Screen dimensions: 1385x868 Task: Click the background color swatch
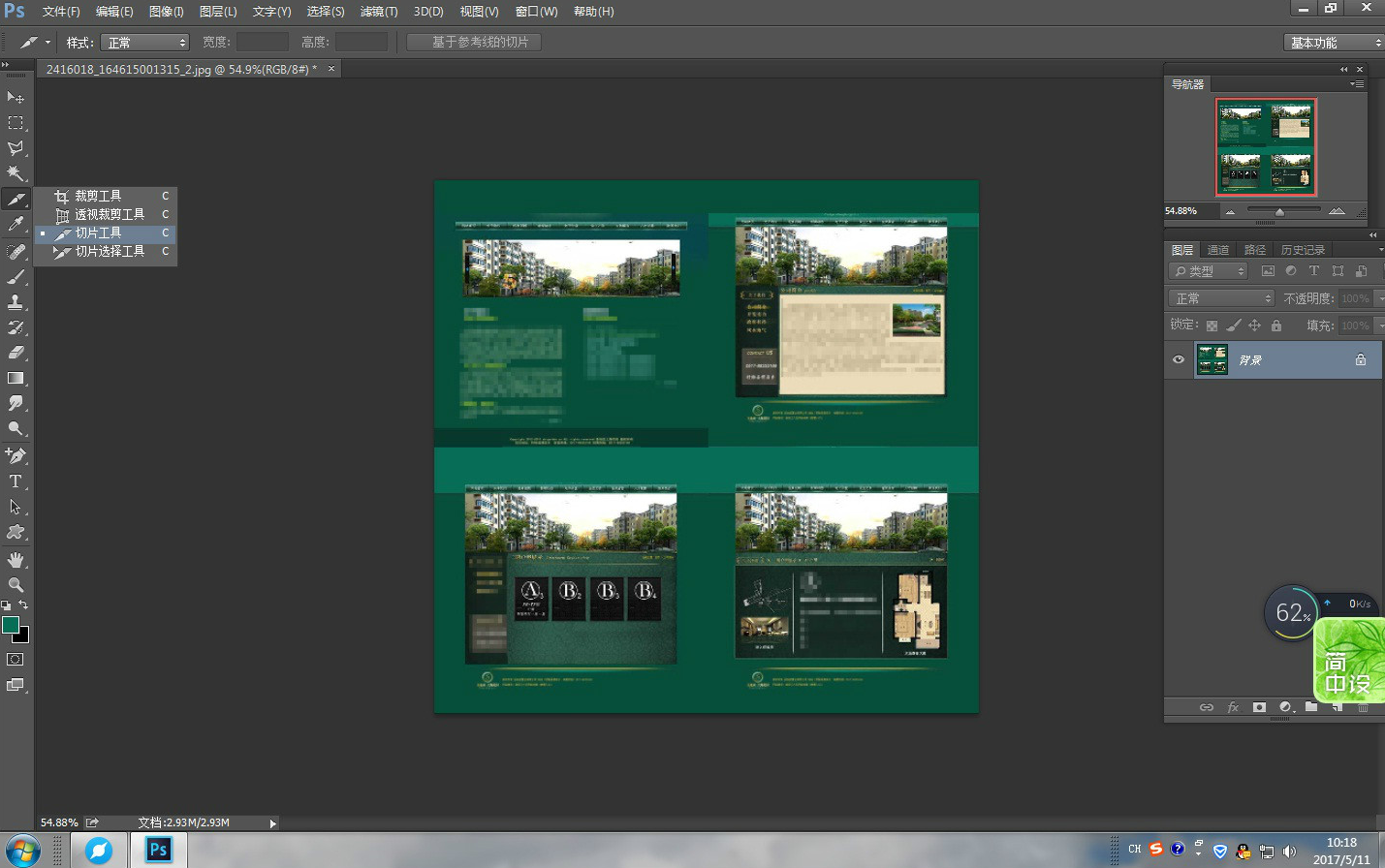coord(23,637)
